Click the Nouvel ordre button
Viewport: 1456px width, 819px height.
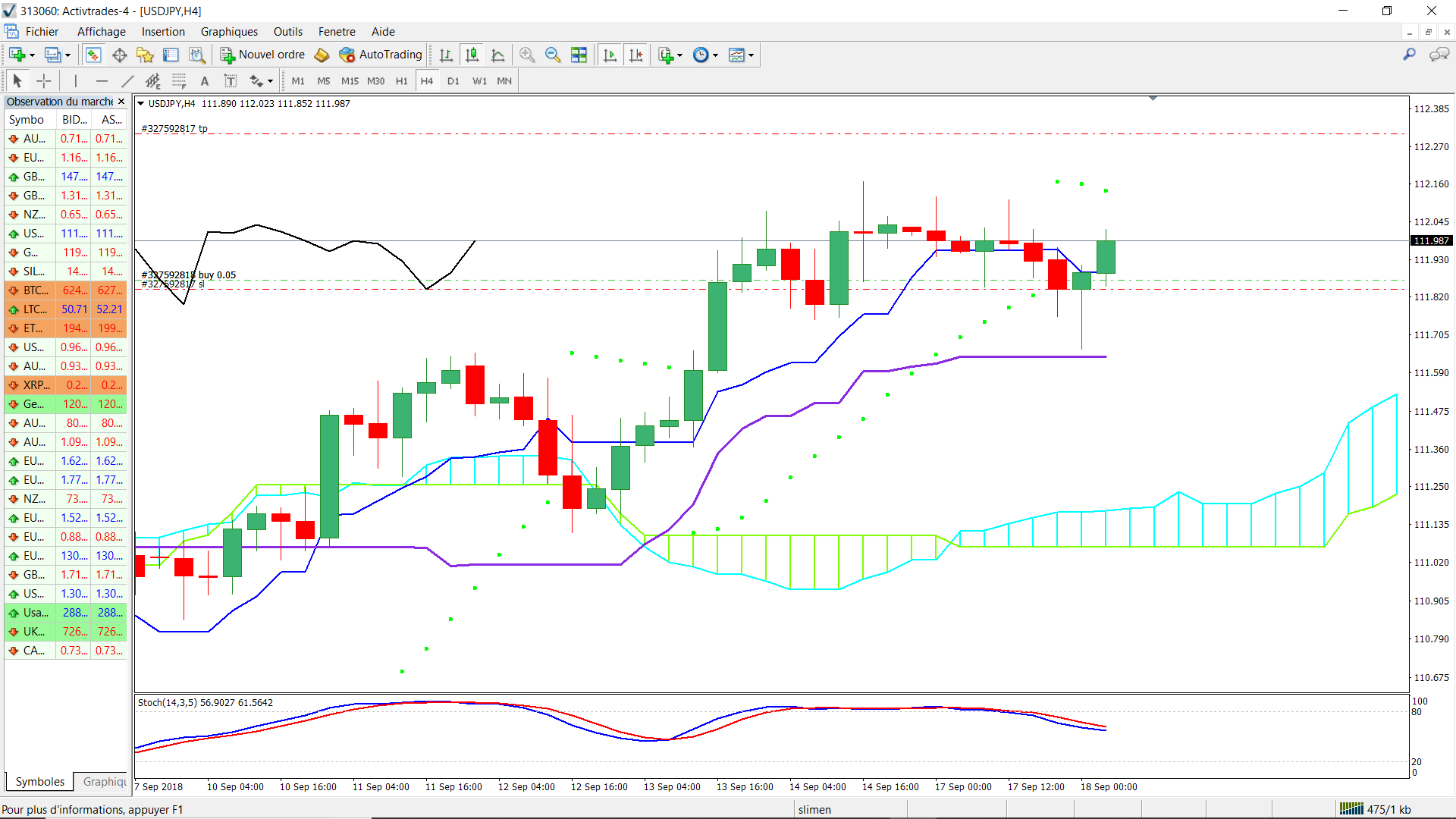(x=262, y=55)
